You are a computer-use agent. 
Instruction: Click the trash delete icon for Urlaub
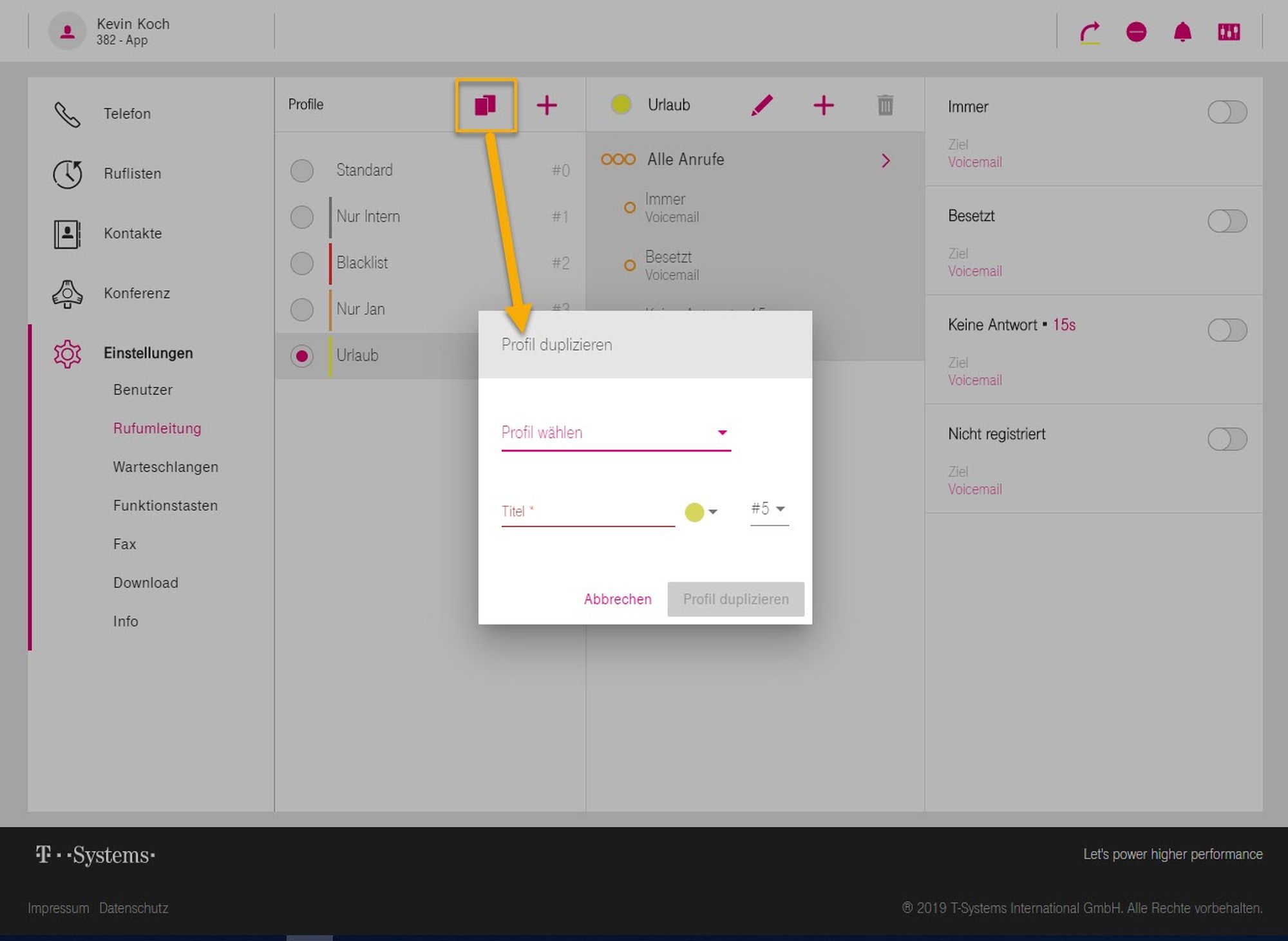pyautogui.click(x=885, y=105)
